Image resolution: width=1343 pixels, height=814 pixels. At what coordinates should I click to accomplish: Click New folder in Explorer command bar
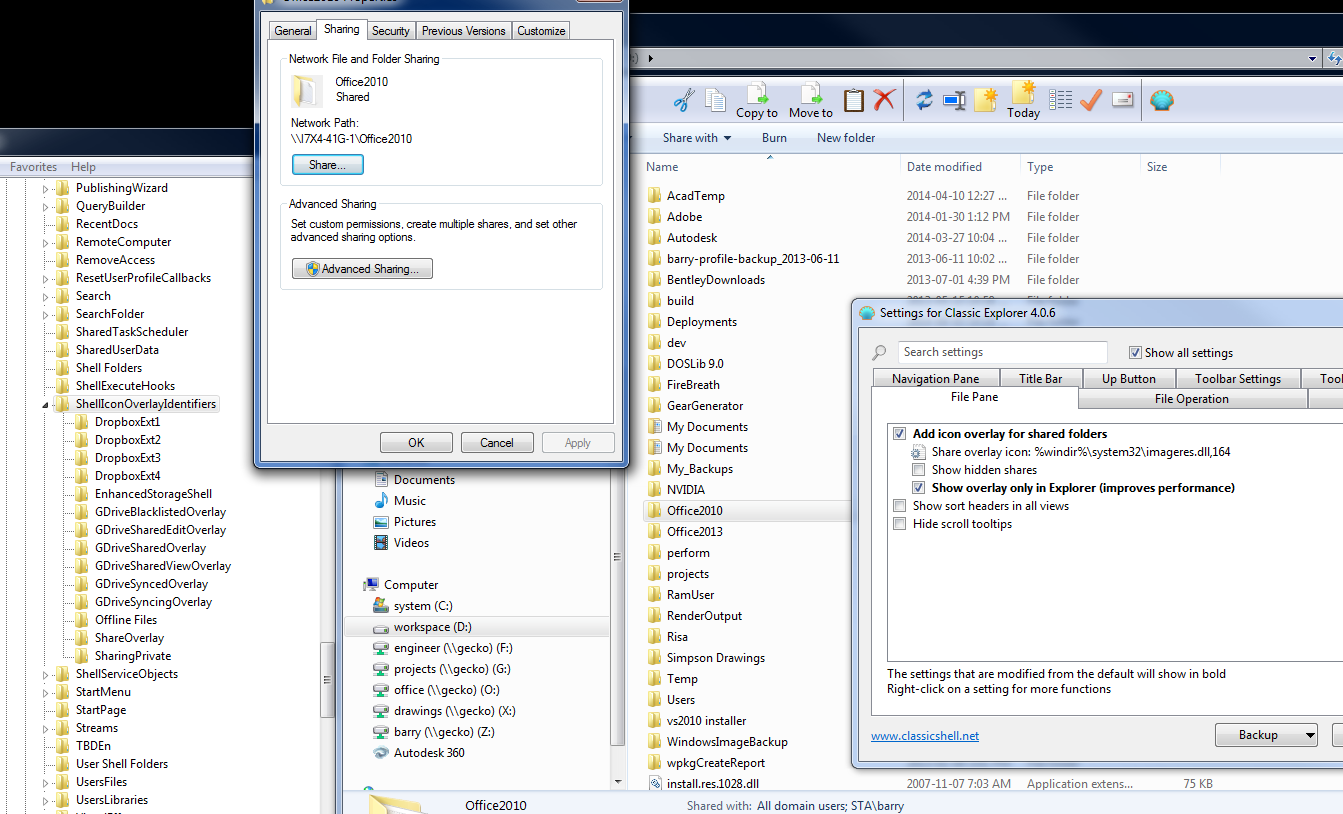(846, 138)
